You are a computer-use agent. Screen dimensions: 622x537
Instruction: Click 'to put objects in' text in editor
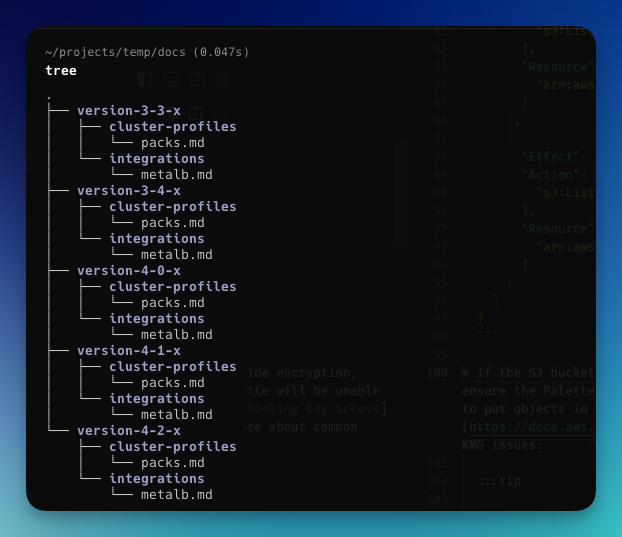click(525, 409)
